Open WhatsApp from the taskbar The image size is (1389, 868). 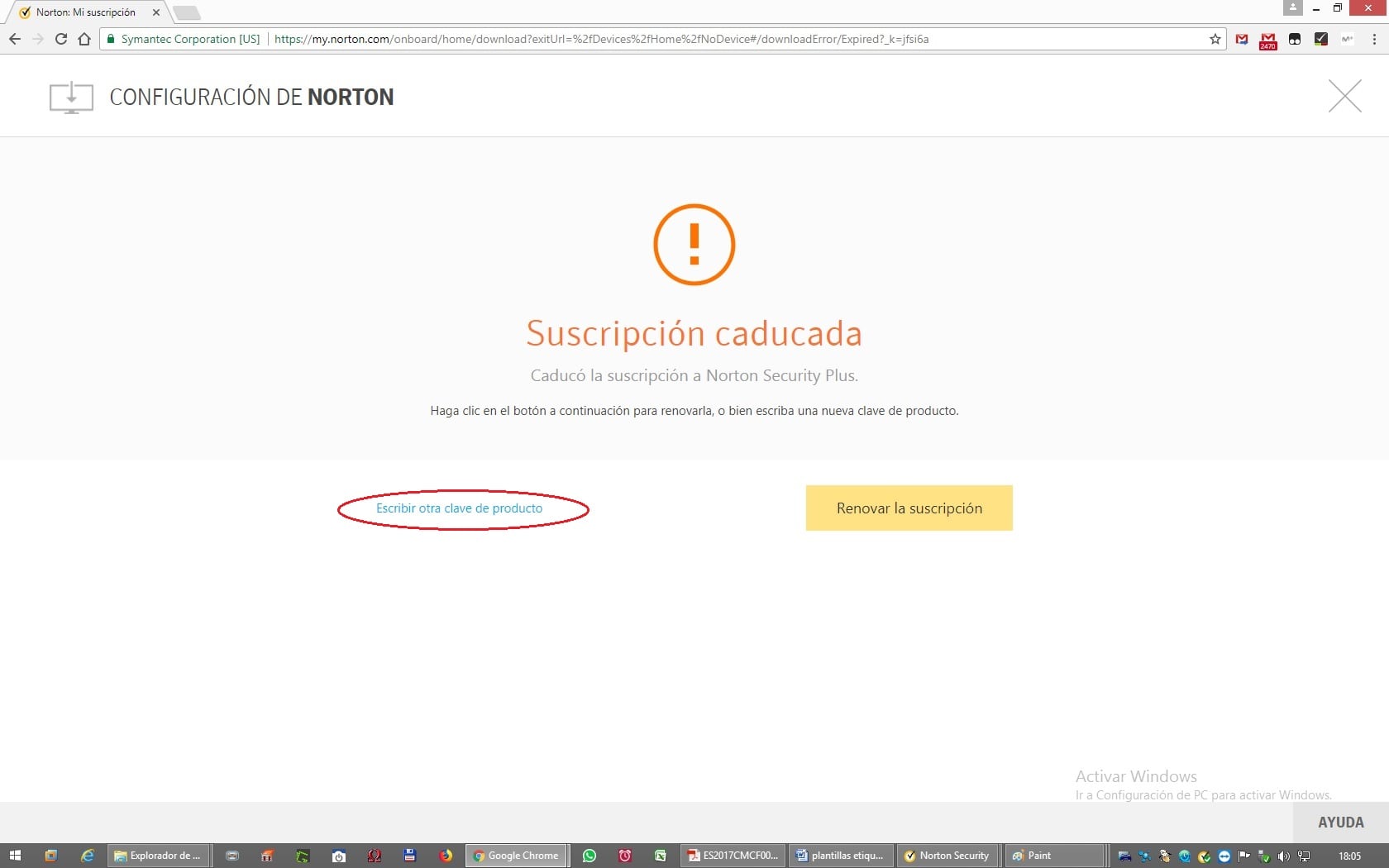589,856
